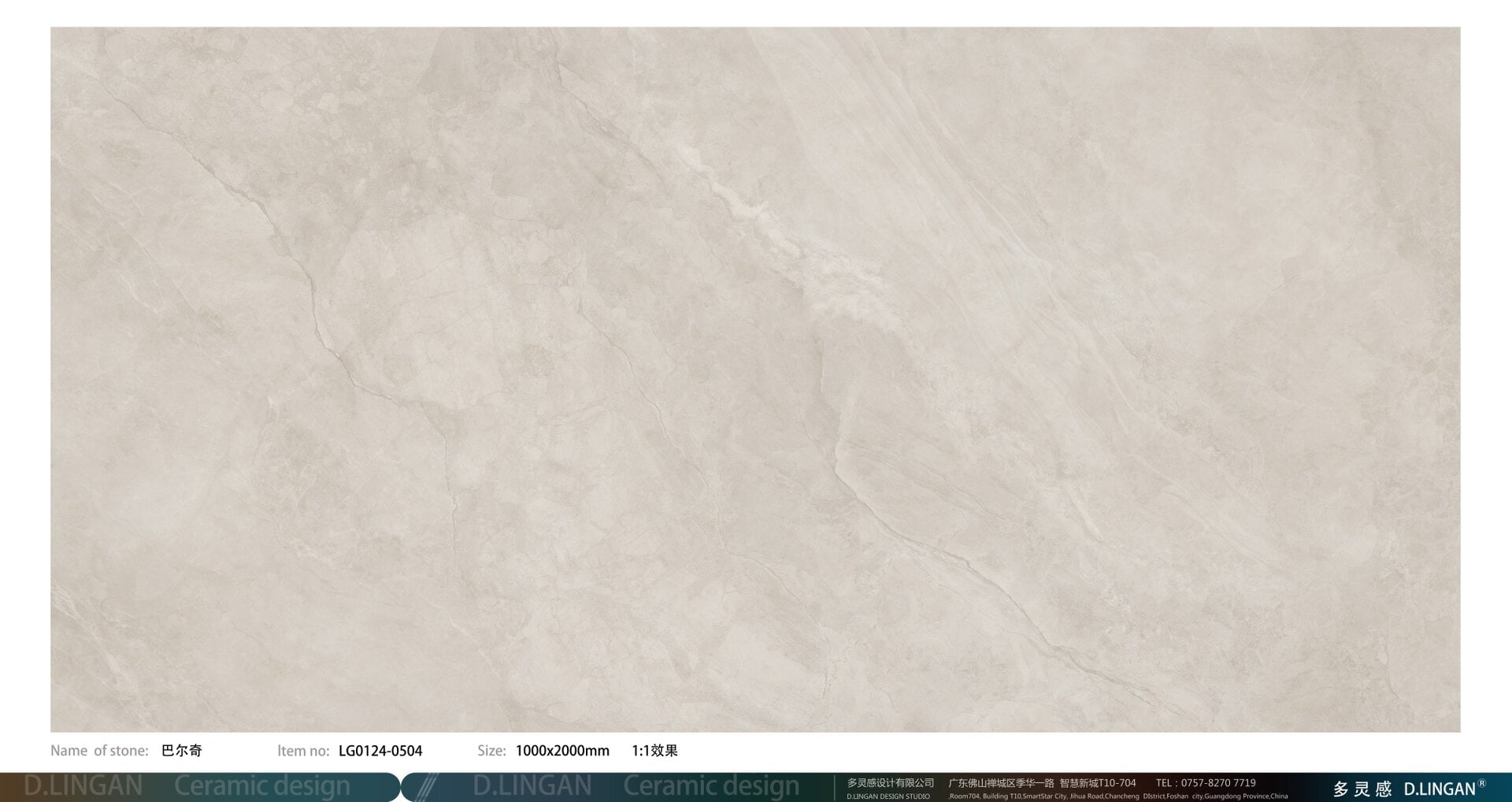Click the second D.LINGAN banner text

pos(532,786)
